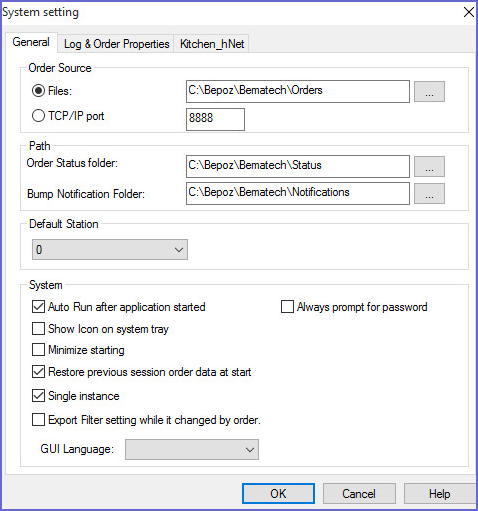
Task: Expand the Default Station dropdown
Action: pos(110,249)
